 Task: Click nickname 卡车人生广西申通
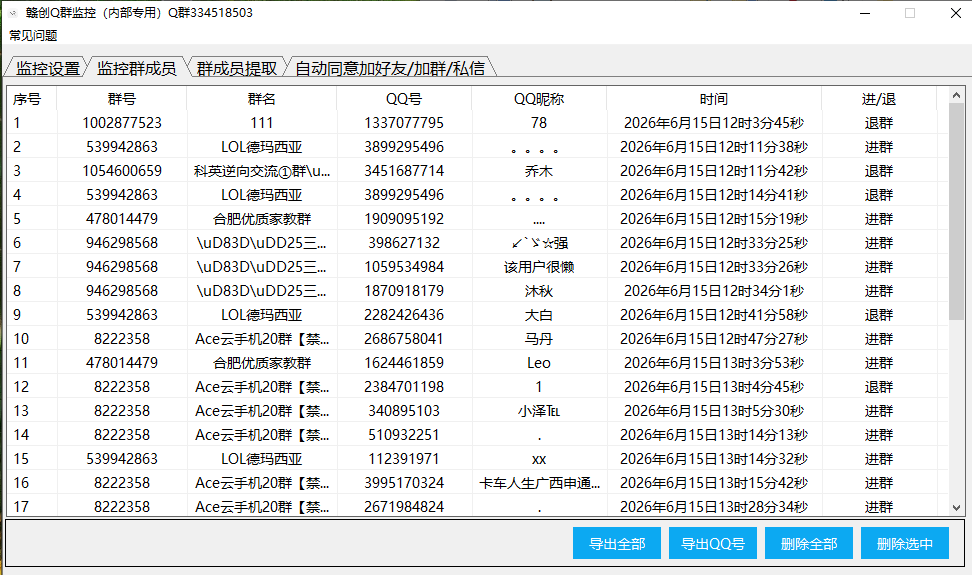coord(539,483)
